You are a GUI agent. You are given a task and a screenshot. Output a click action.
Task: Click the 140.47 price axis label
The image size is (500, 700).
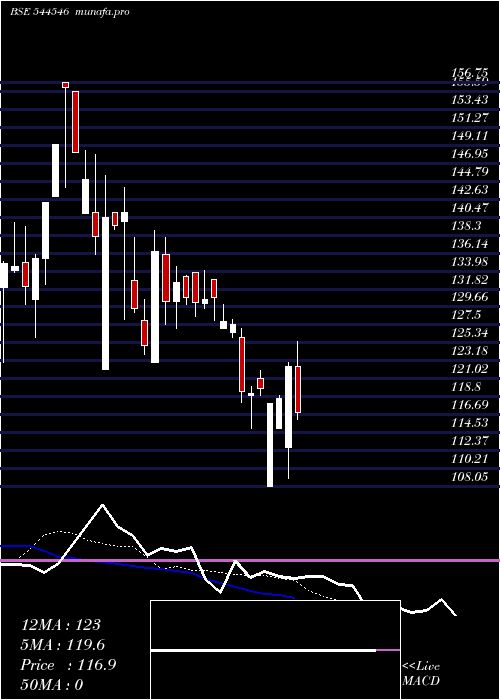tap(470, 208)
